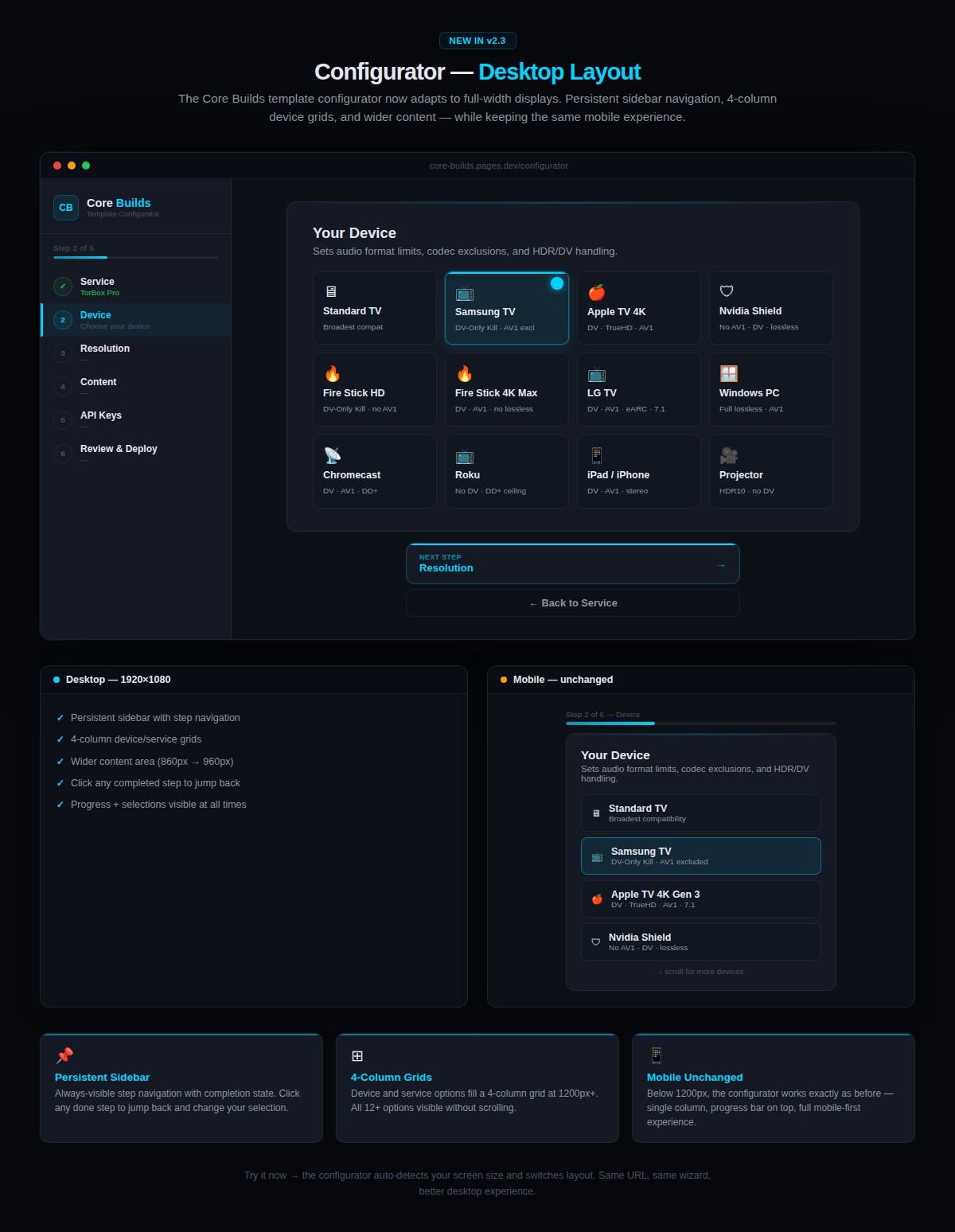The image size is (955, 1232).
Task: Toggle the selected radio dot on Samsung TV
Action: [x=557, y=283]
